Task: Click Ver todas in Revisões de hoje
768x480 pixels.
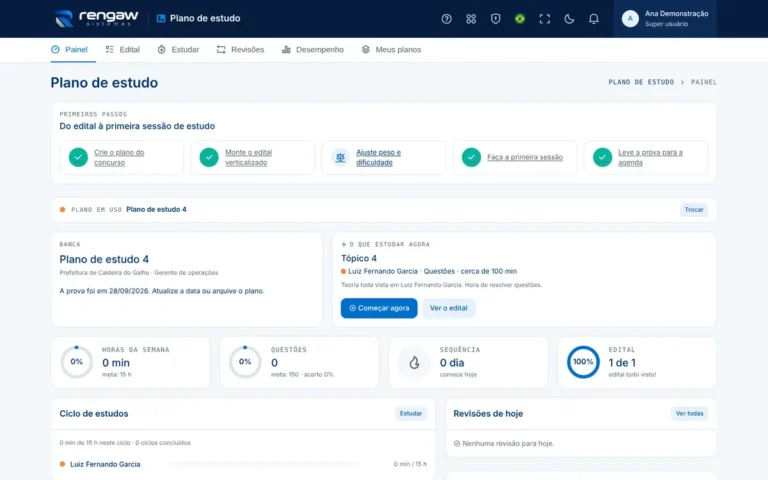Action: point(689,413)
